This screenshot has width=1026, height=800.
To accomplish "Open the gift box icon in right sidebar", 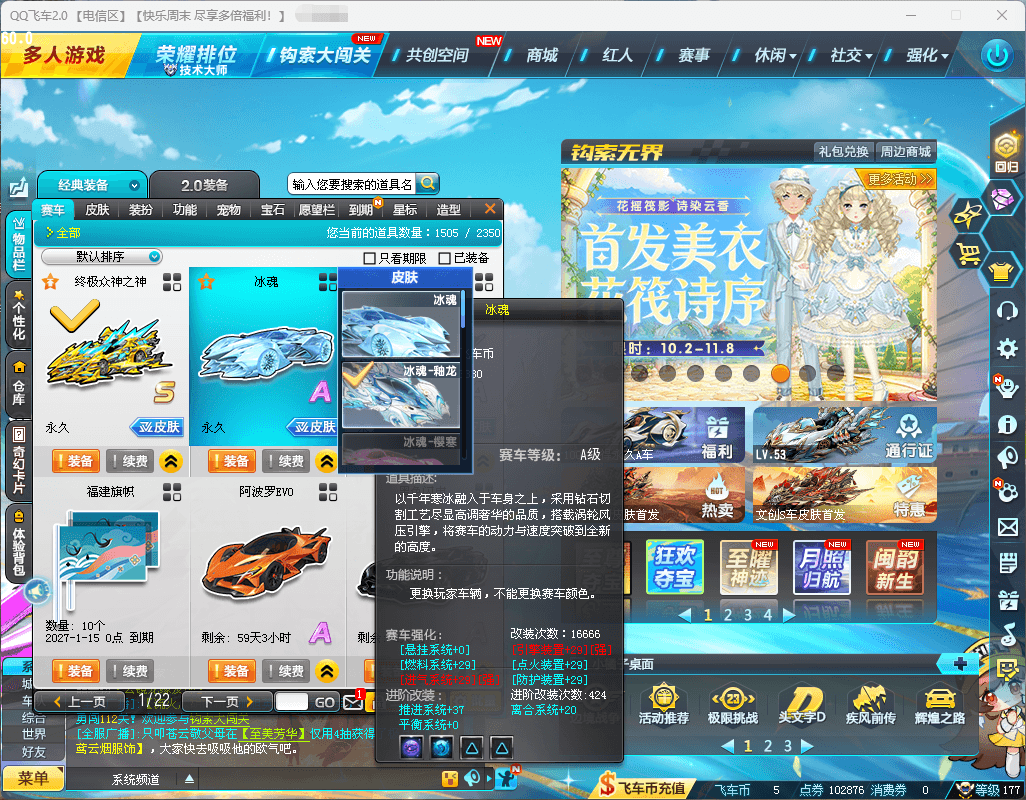I will [1007, 599].
